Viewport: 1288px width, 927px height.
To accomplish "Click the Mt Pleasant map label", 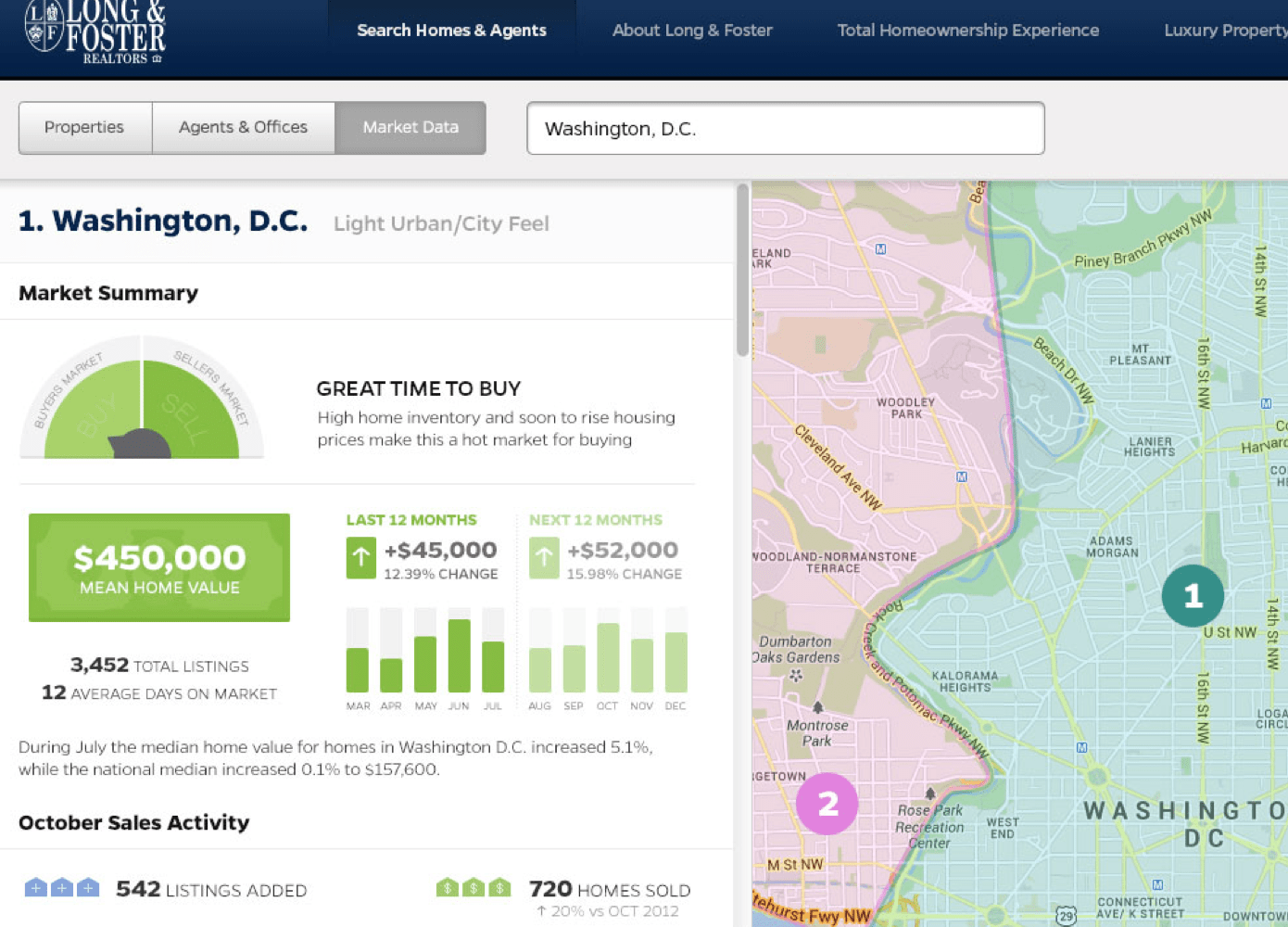I will pos(1141,355).
